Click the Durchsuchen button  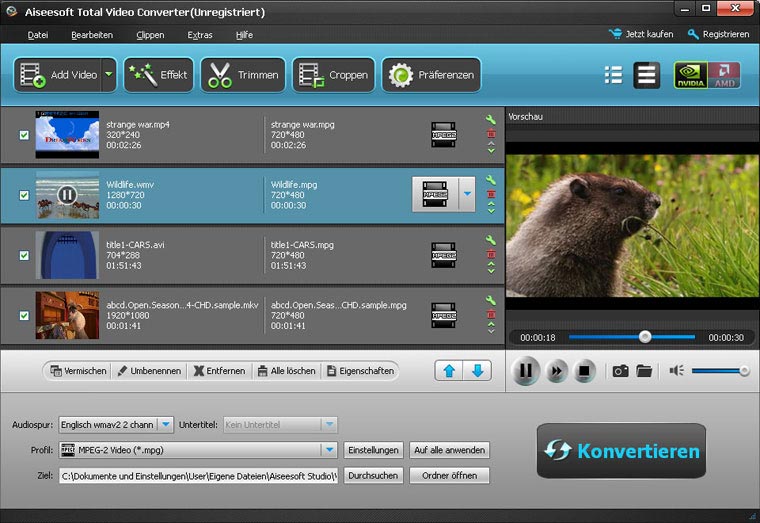click(x=373, y=476)
